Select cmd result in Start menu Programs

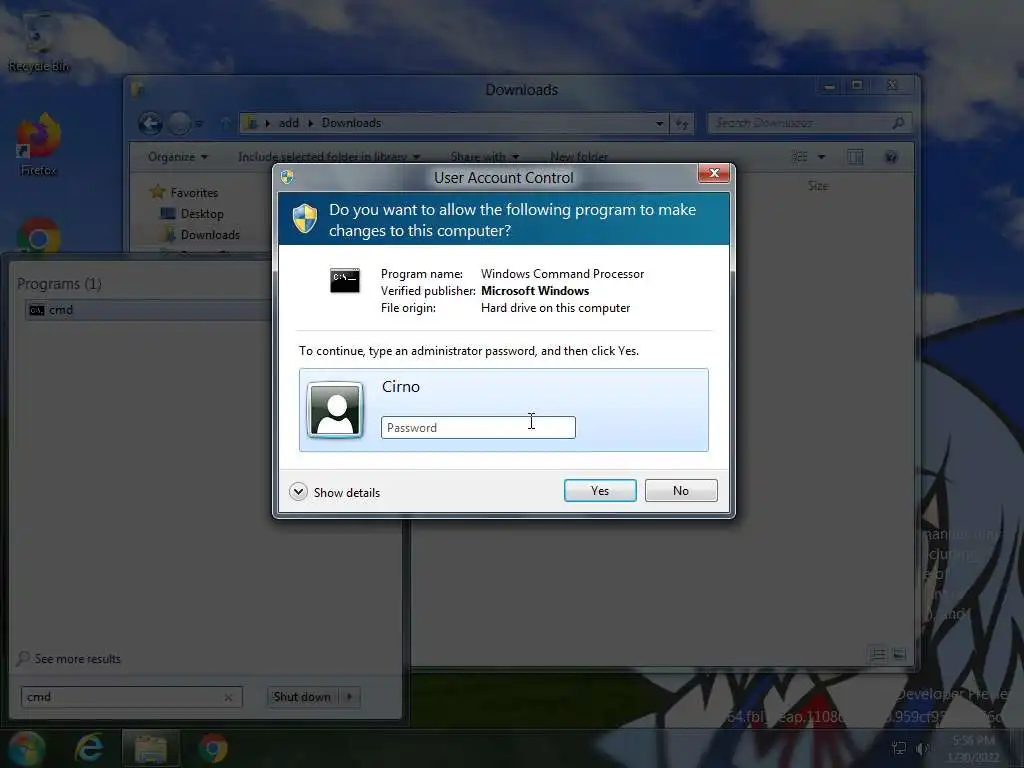pos(148,310)
